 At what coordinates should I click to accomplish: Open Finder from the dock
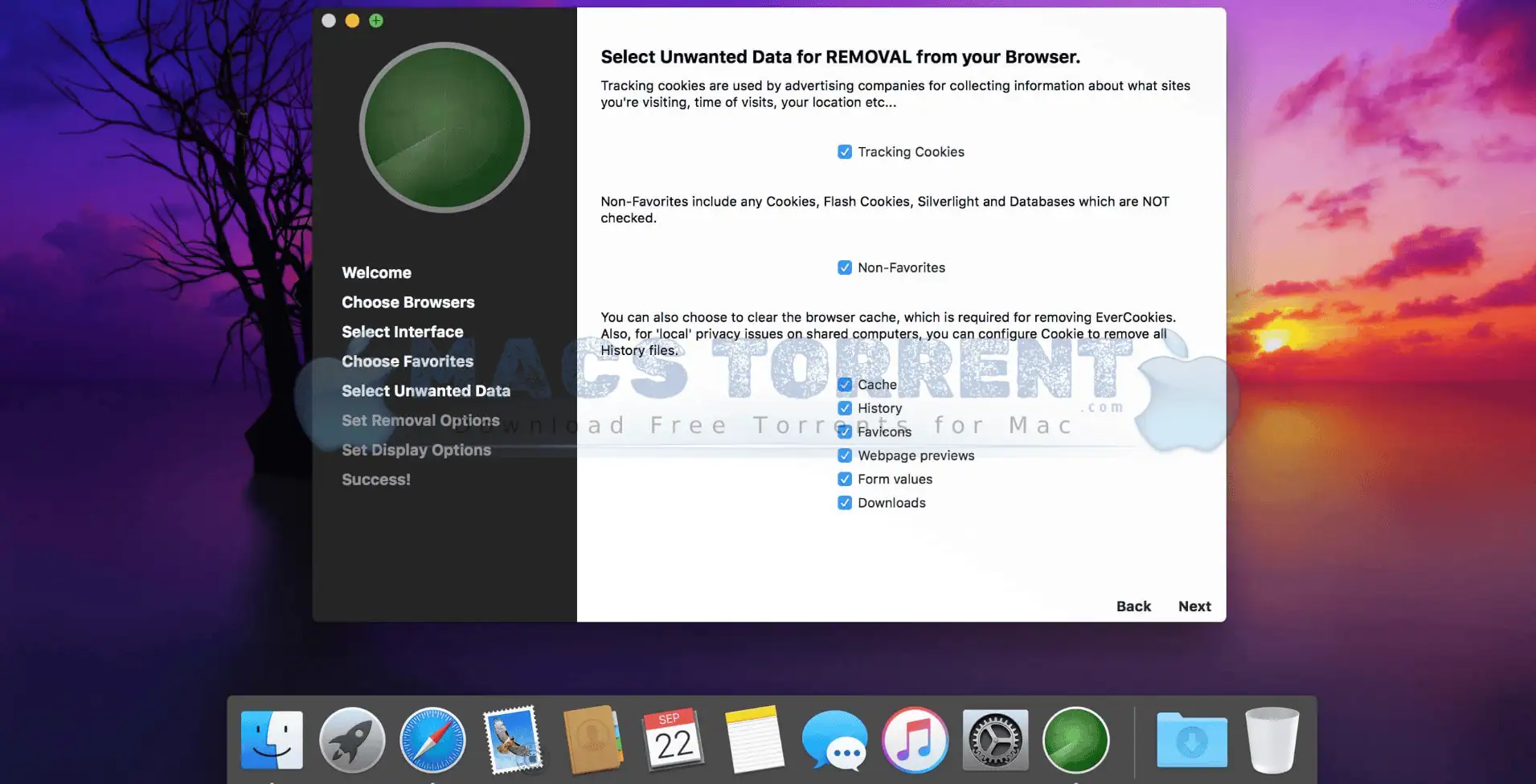click(x=272, y=740)
